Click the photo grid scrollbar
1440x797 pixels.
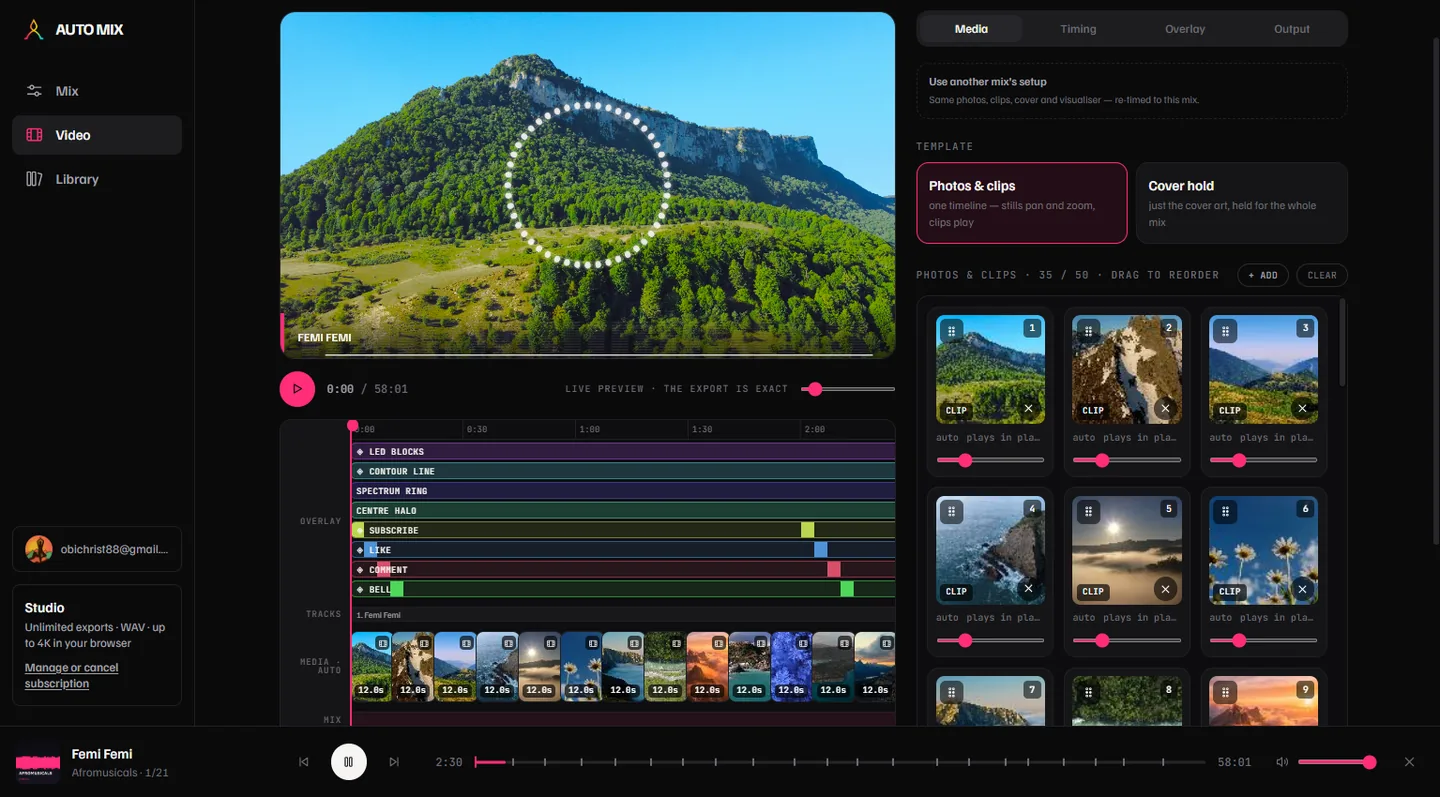click(1342, 343)
